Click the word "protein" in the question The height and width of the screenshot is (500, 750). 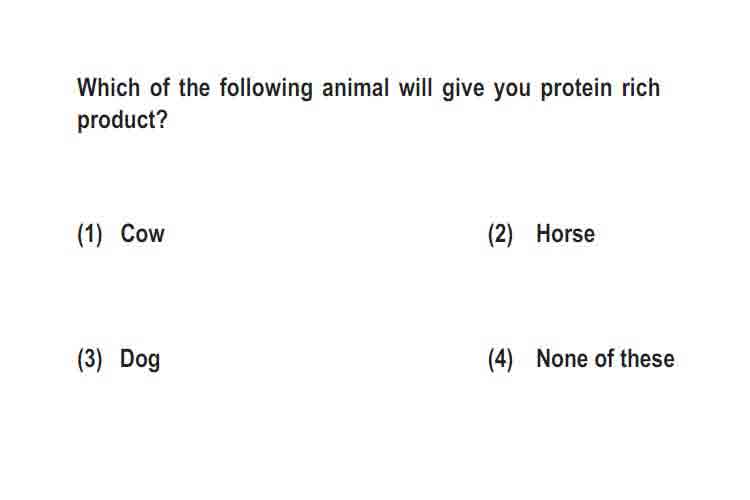576,89
